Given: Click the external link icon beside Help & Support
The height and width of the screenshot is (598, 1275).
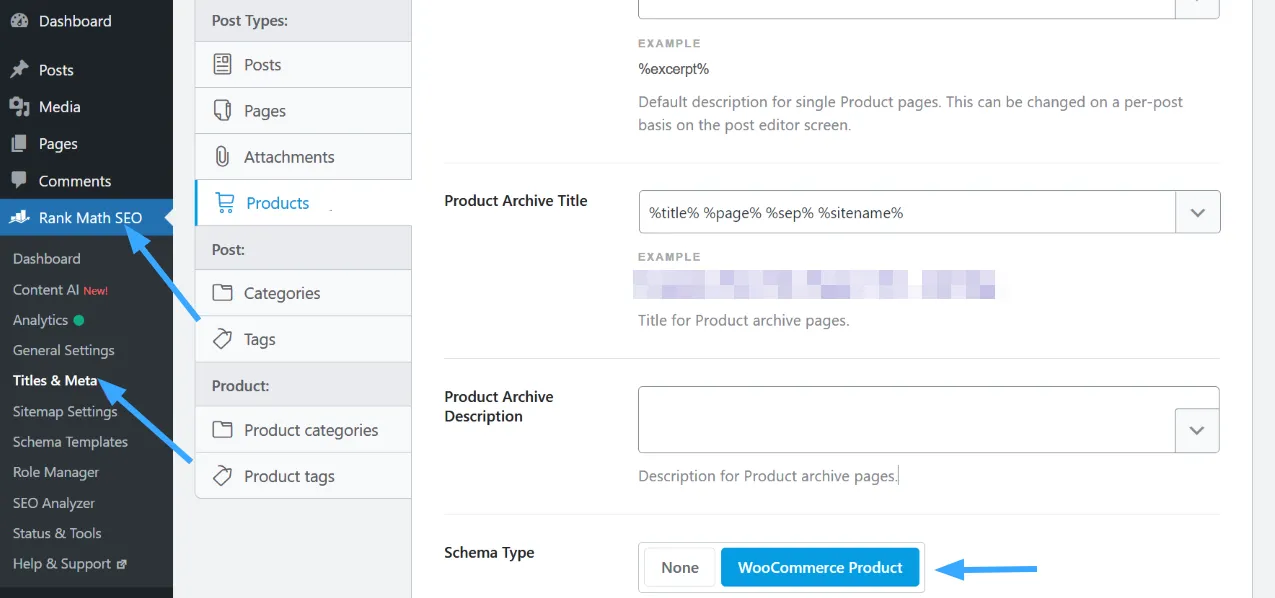Looking at the screenshot, I should click(122, 564).
